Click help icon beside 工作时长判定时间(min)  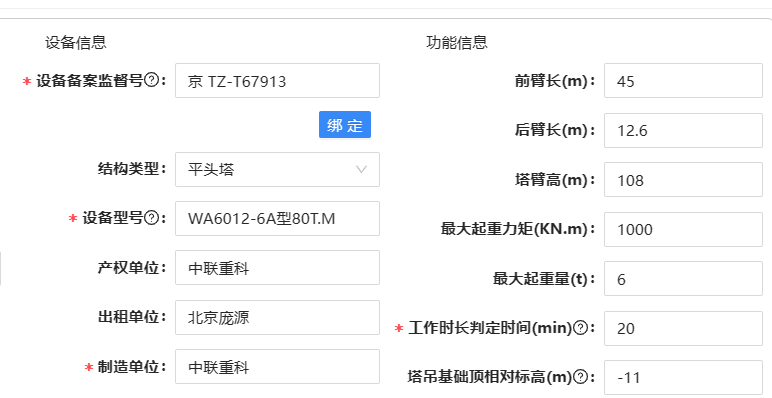[581, 328]
